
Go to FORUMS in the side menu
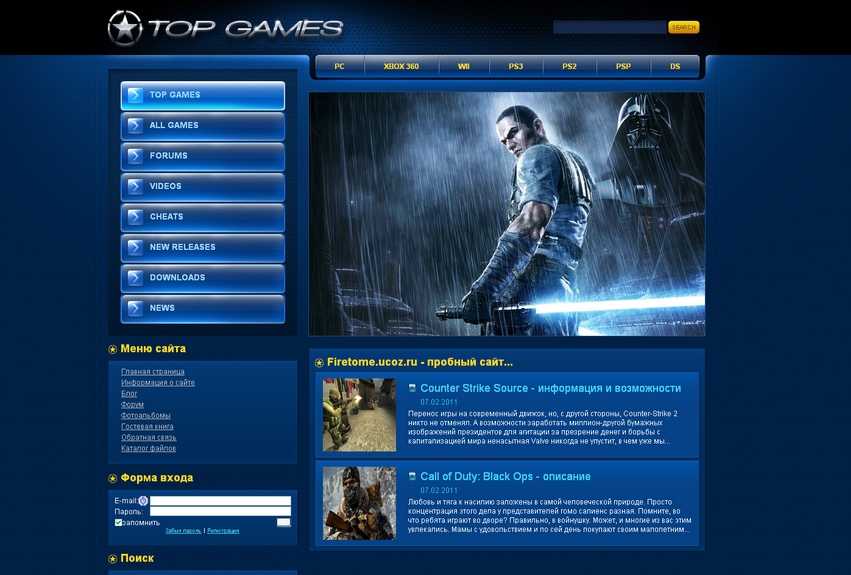pyautogui.click(x=203, y=156)
